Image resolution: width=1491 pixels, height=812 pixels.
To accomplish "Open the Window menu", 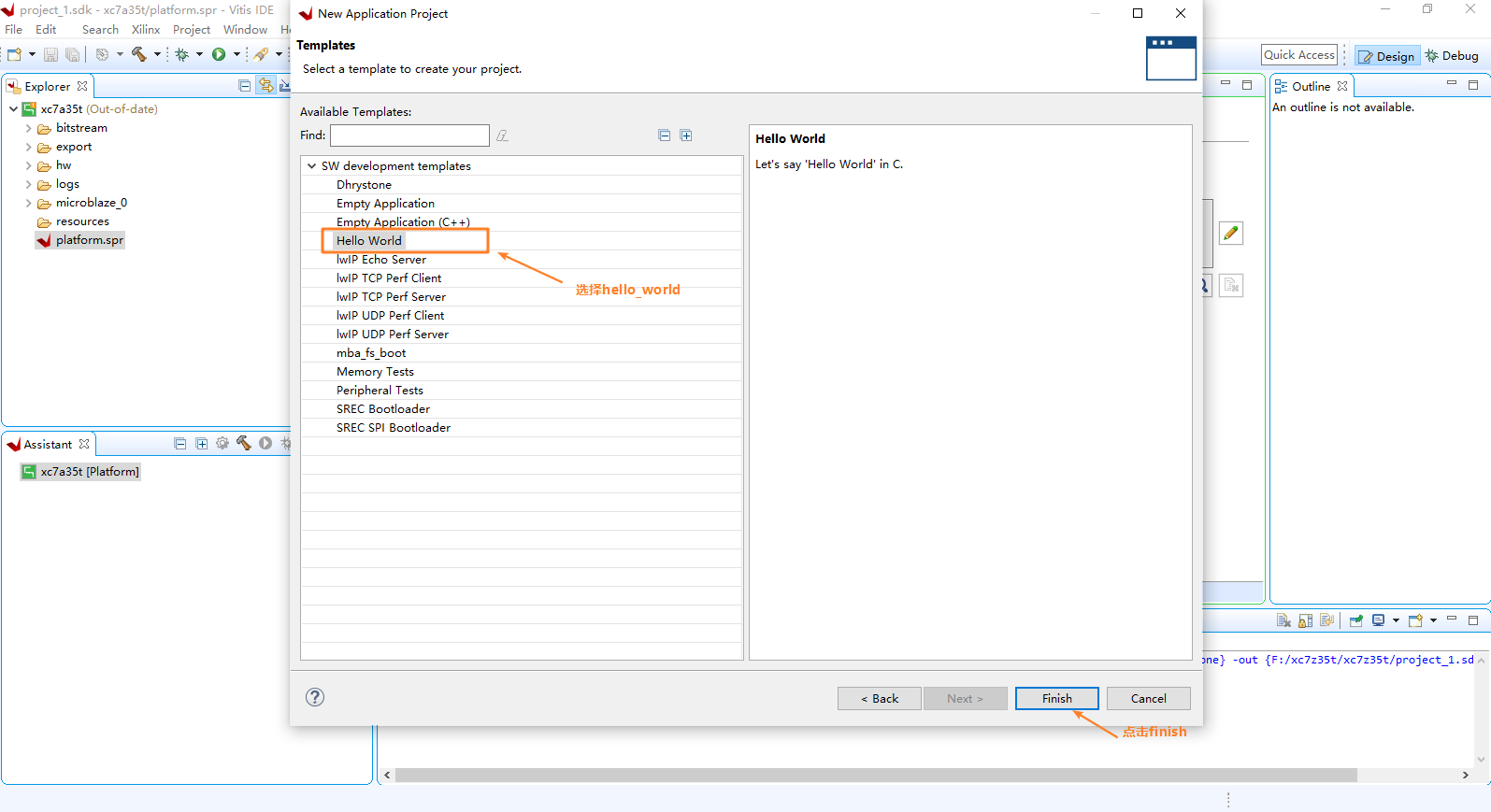I will pos(245,29).
